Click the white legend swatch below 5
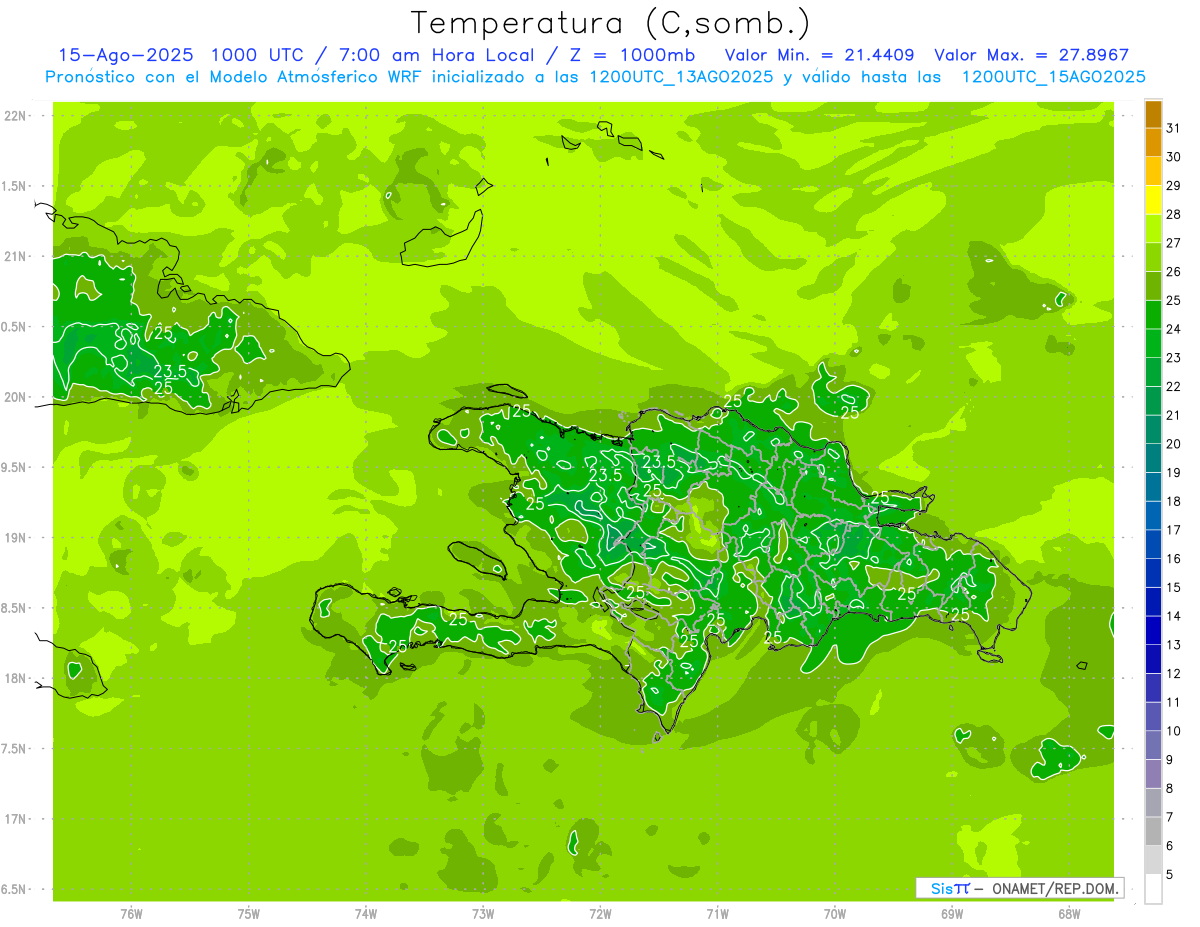Screen dimensions: 1200x927 pos(1153,889)
